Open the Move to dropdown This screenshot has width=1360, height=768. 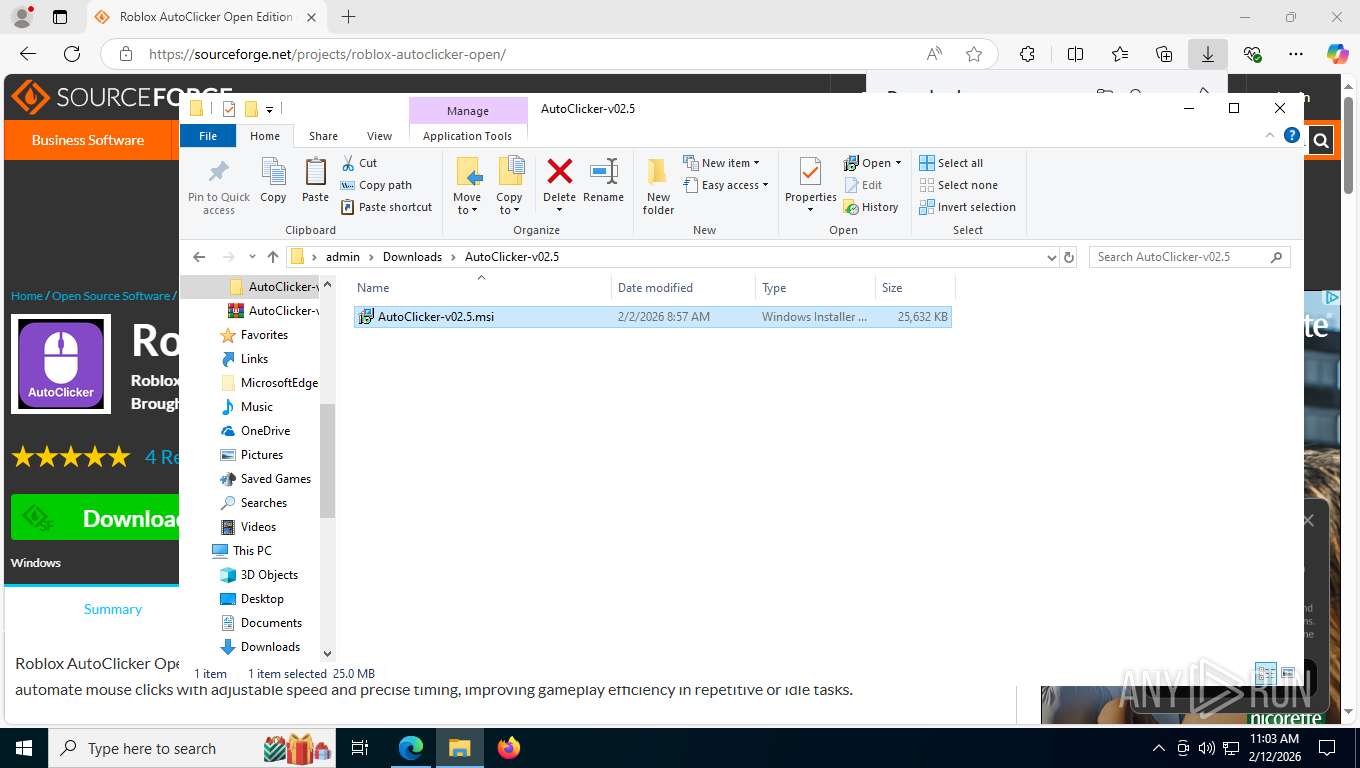[x=467, y=186]
